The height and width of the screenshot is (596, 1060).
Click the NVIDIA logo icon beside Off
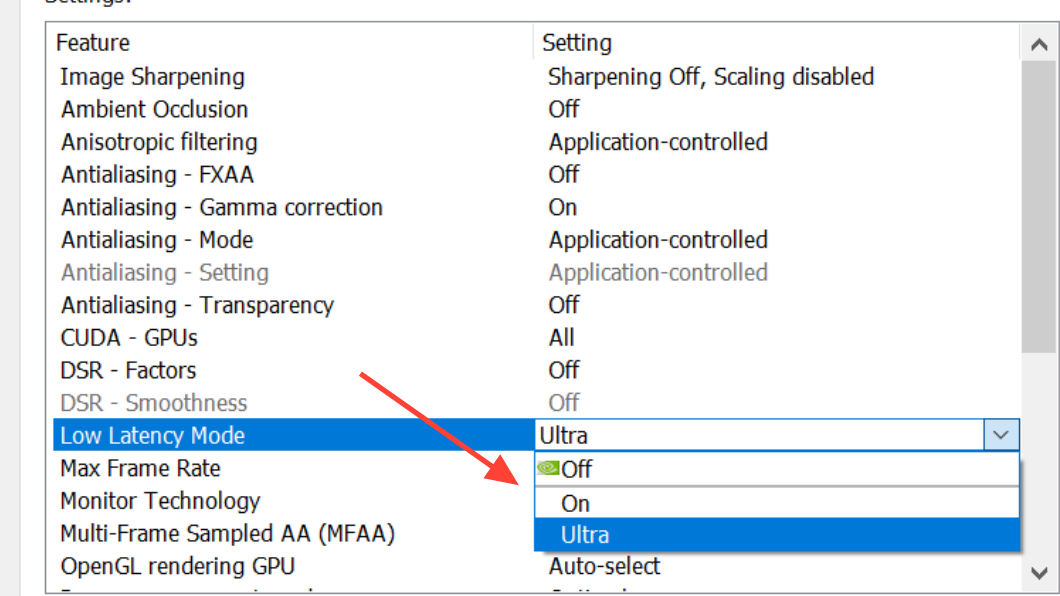point(548,468)
